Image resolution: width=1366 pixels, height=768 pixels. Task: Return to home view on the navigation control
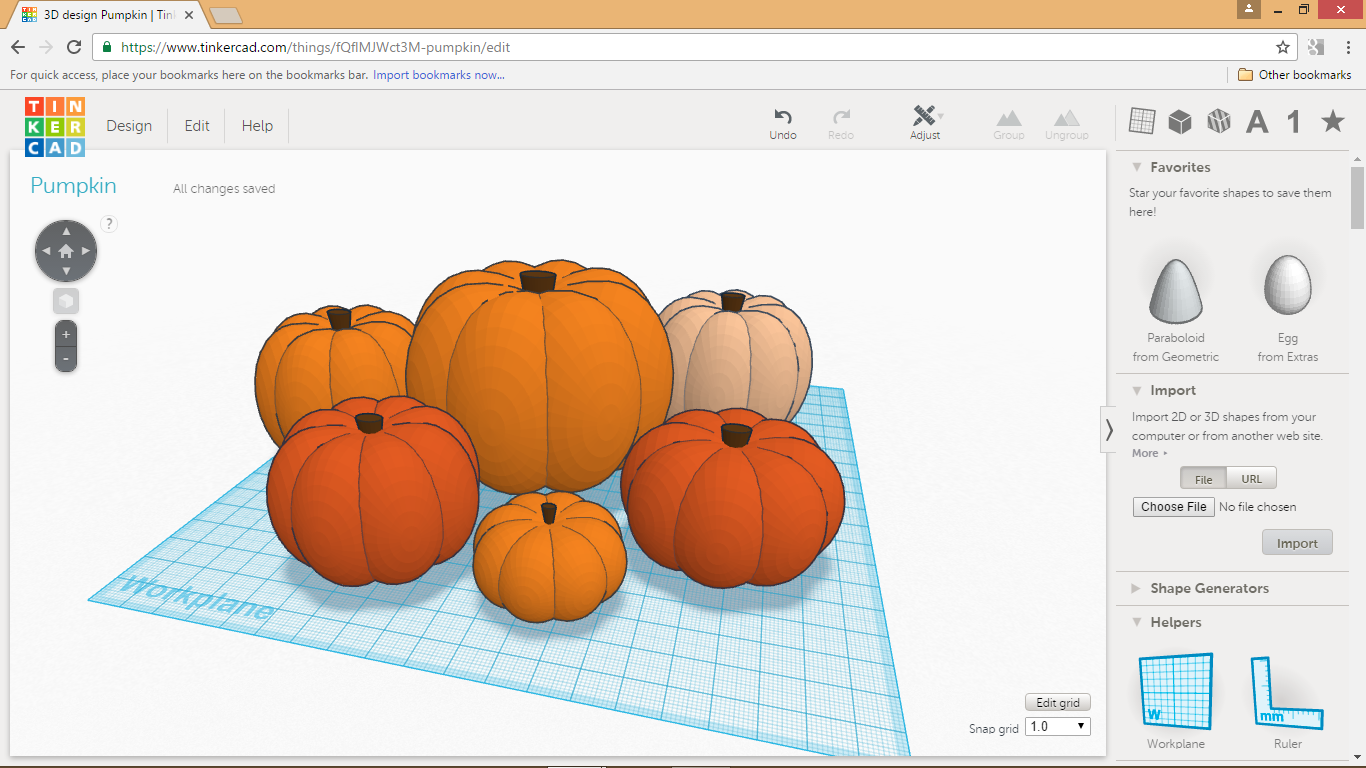65,250
